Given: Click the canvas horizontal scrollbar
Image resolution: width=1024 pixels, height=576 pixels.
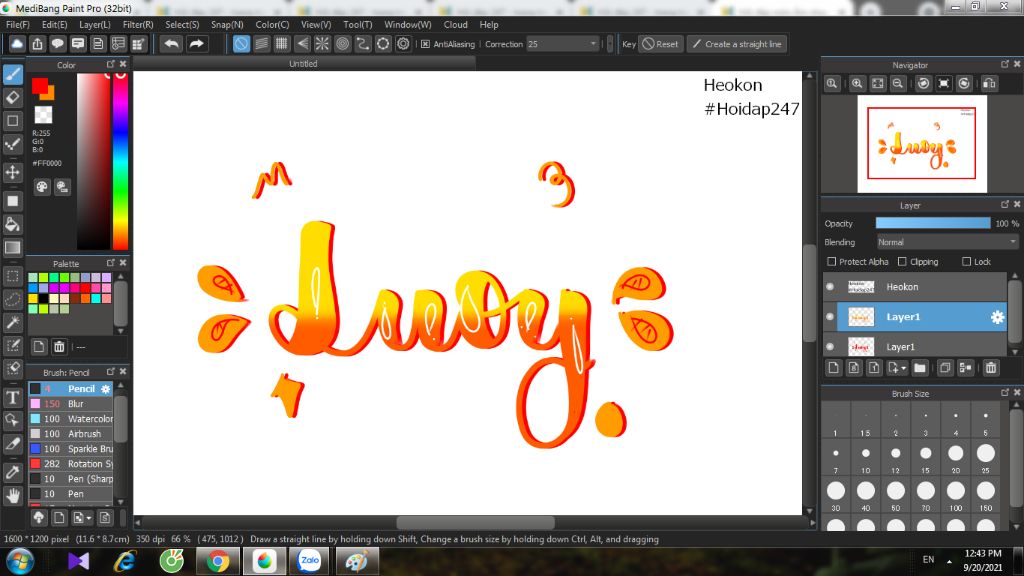Looking at the screenshot, I should pyautogui.click(x=475, y=522).
